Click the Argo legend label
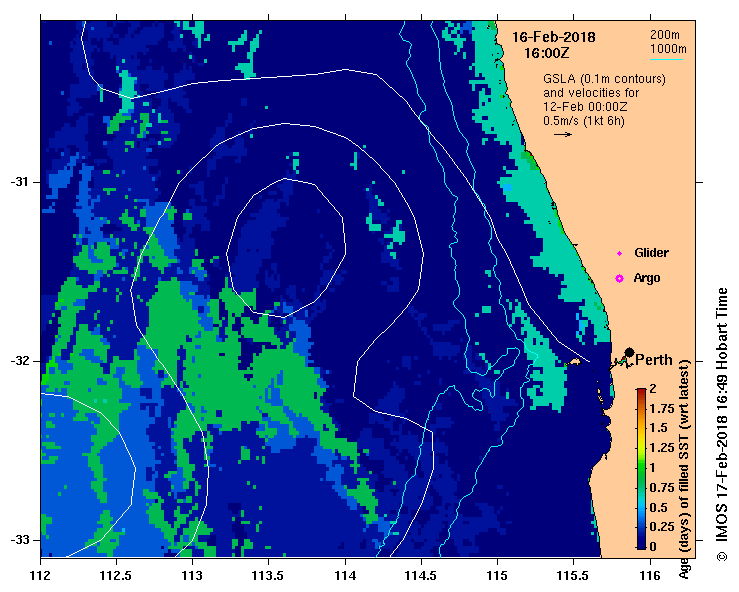739x592 pixels. [647, 278]
